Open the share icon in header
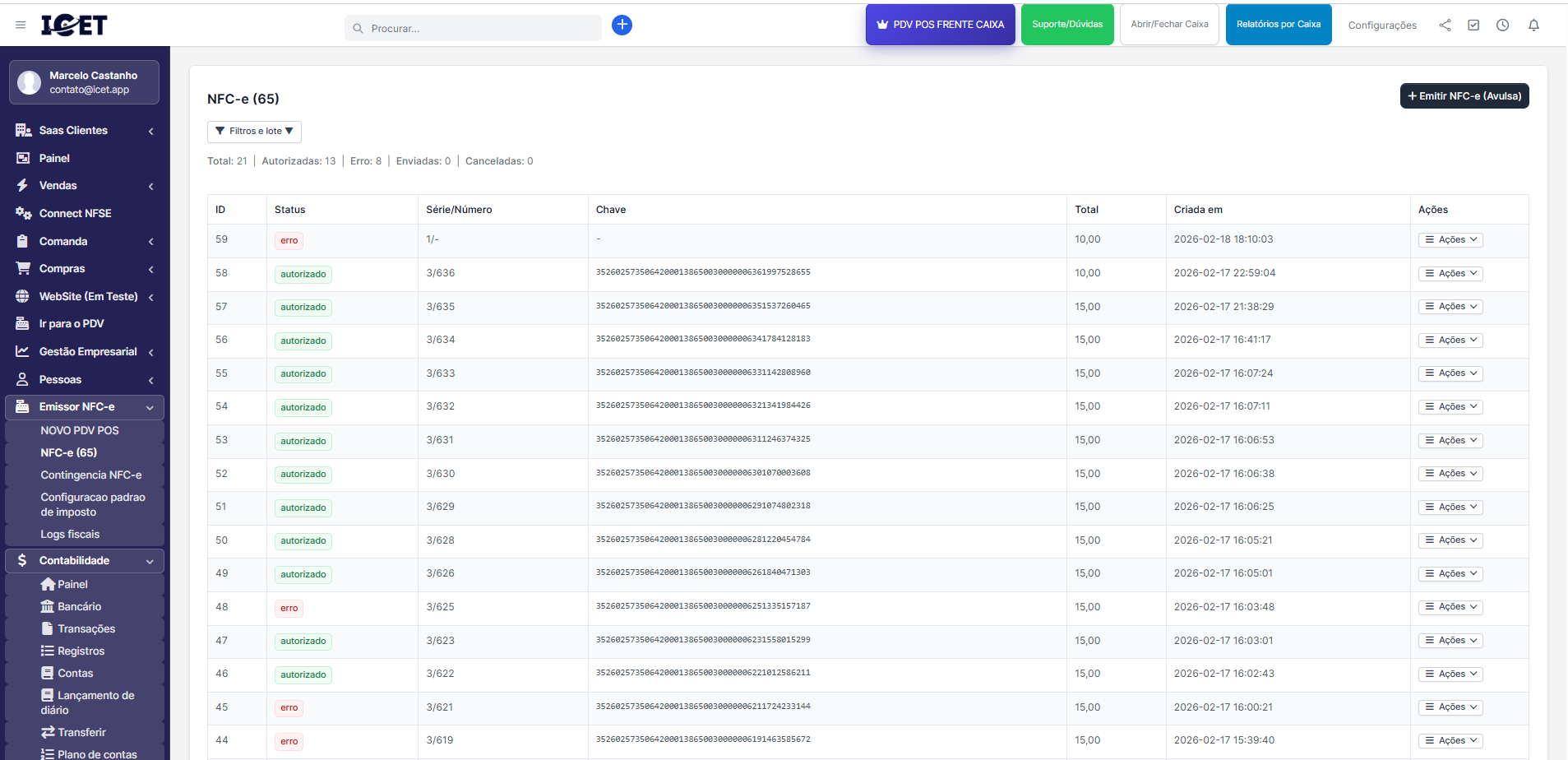 [x=1445, y=25]
